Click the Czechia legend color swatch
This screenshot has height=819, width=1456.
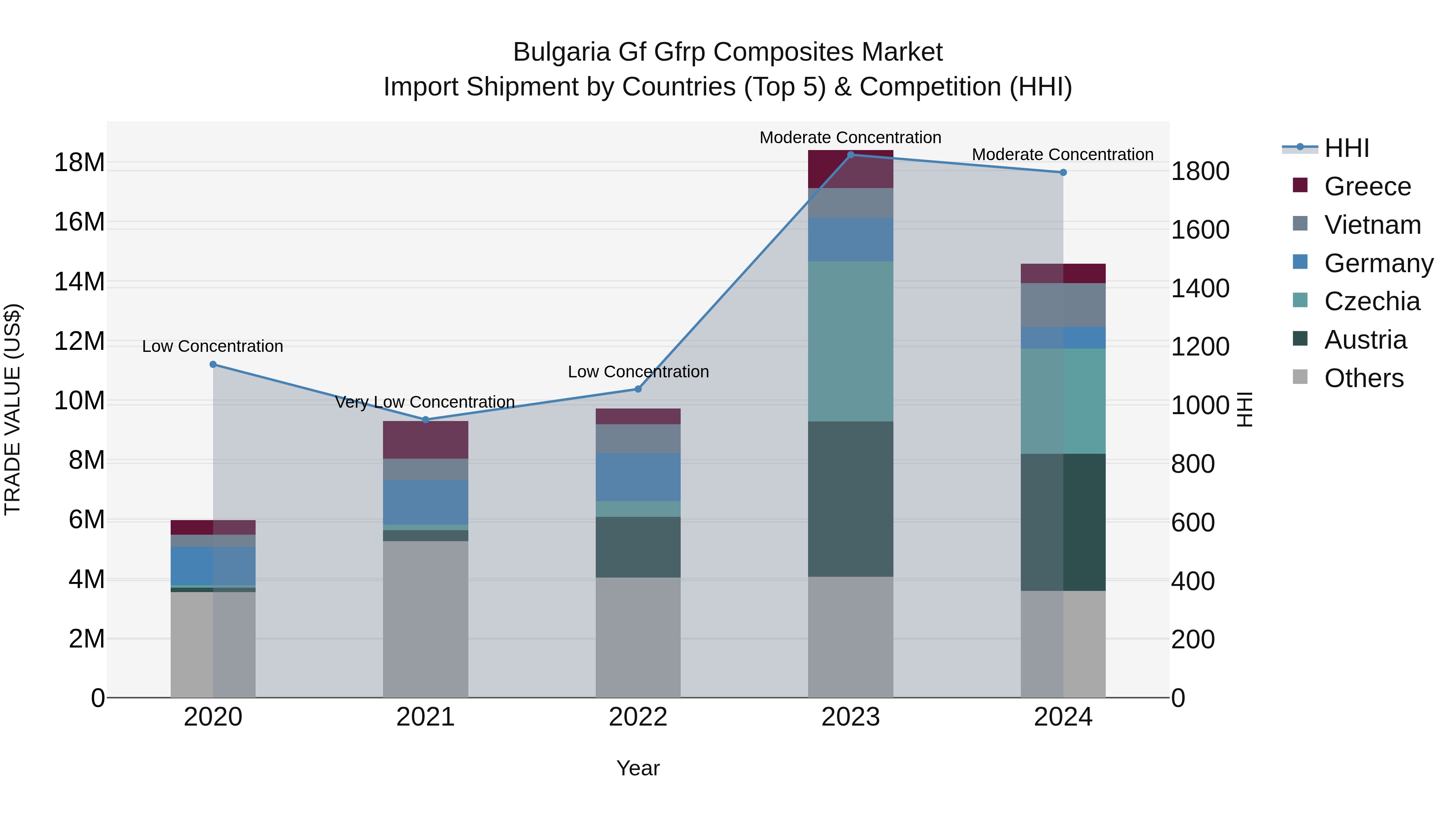click(x=1300, y=300)
